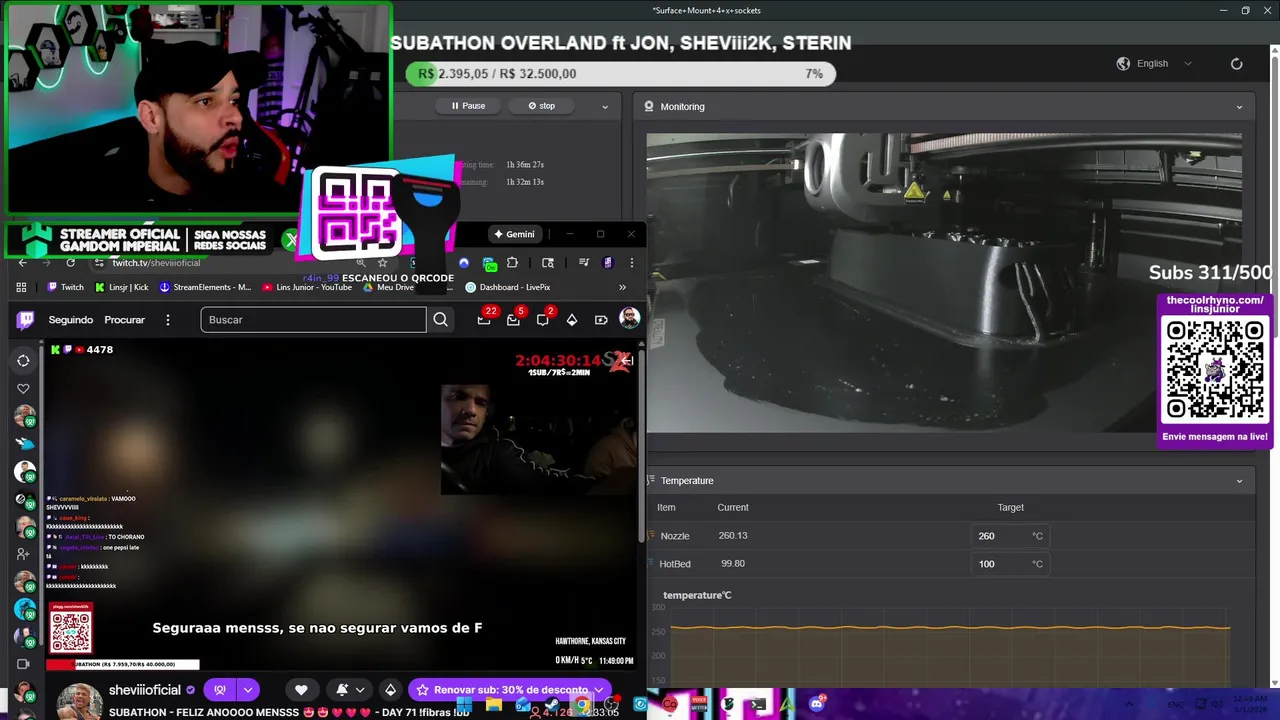Collapse the Temperature panel
The image size is (1280, 720).
coord(1239,481)
